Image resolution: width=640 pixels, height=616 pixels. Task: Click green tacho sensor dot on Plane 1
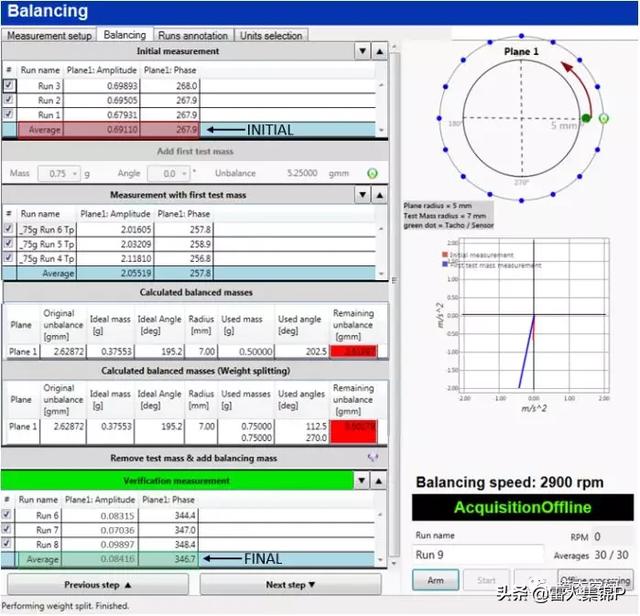[x=586, y=118]
